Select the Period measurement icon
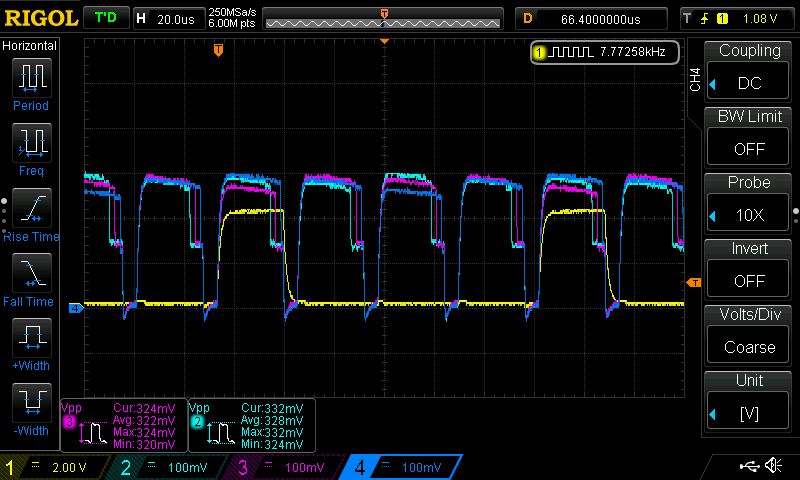The width and height of the screenshot is (800, 480). click(x=34, y=78)
